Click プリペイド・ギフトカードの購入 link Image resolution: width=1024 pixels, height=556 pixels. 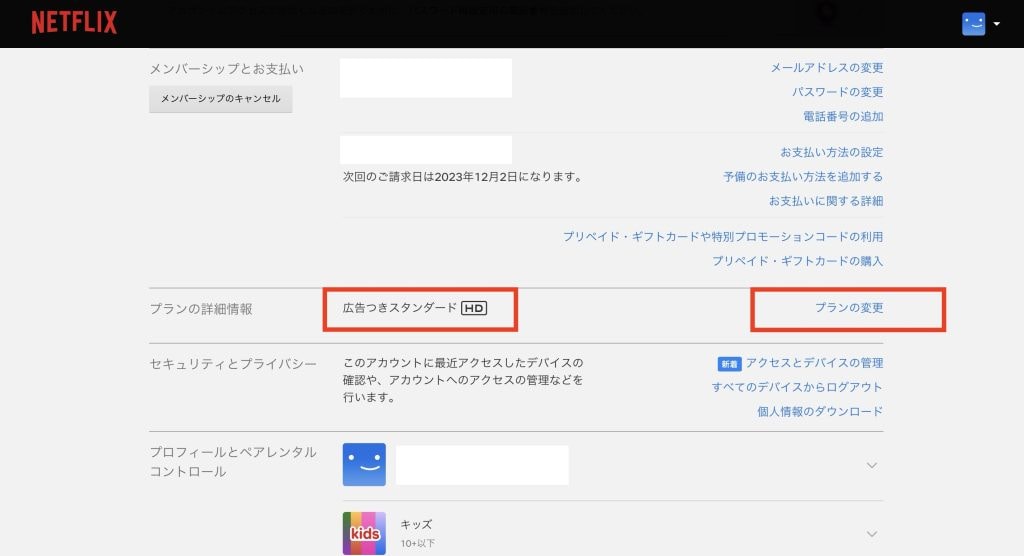(797, 261)
